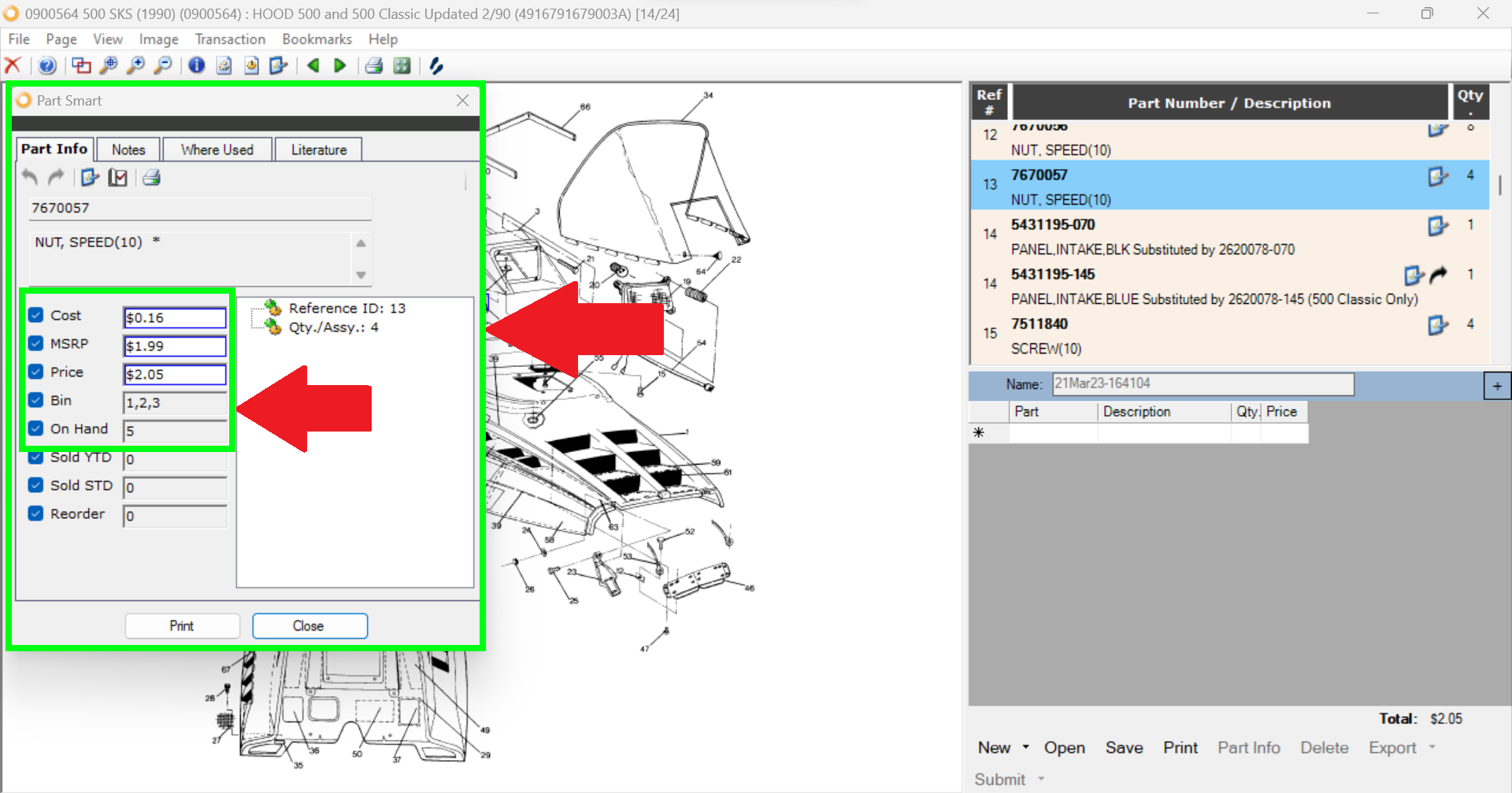Open the File menu
Viewport: 1512px width, 793px height.
(x=19, y=39)
